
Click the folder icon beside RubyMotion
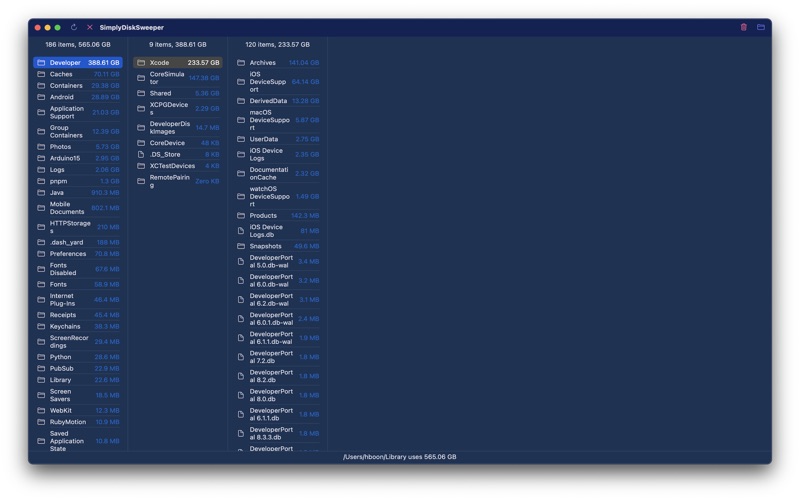pos(41,422)
